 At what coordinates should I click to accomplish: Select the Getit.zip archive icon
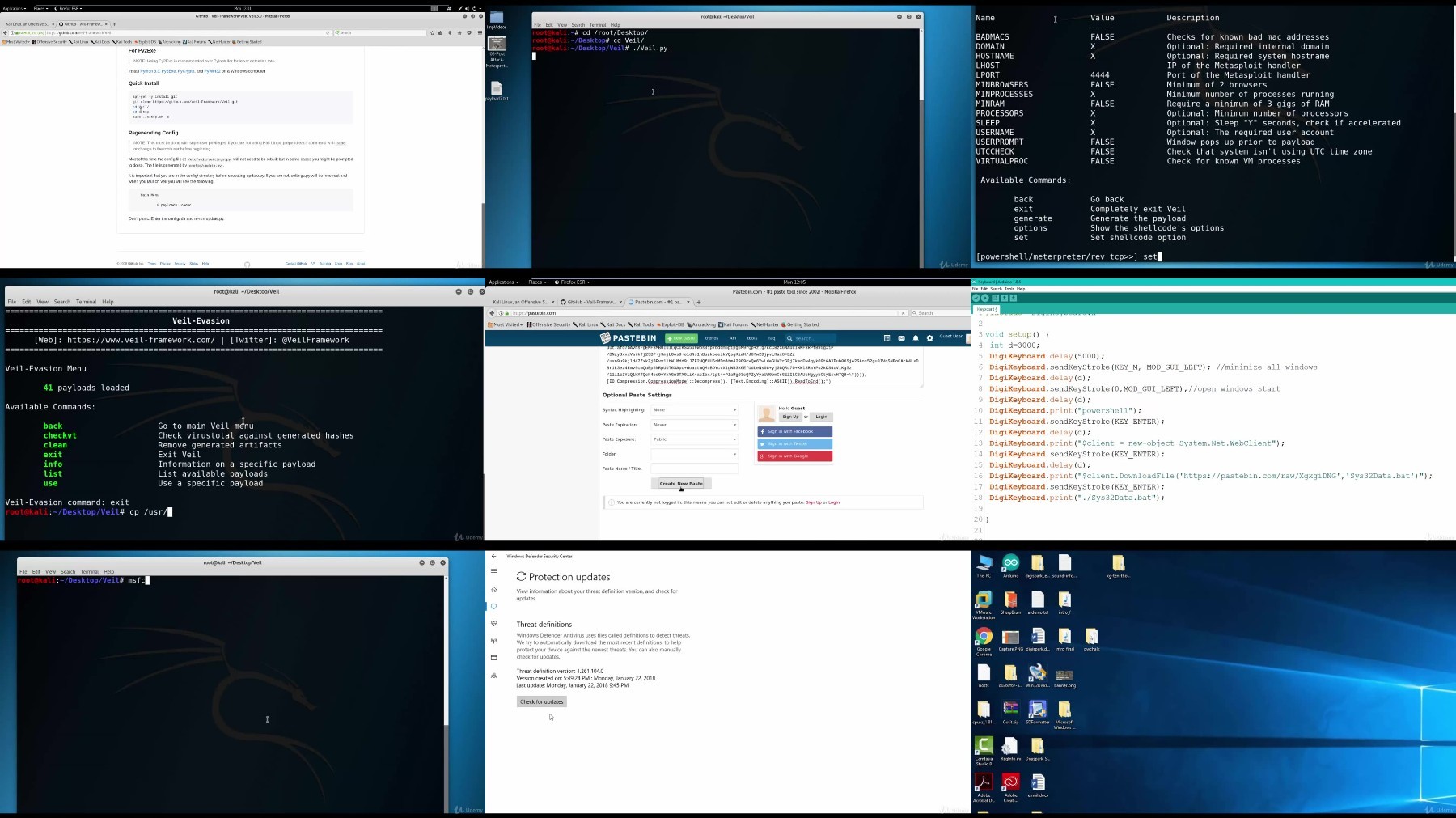click(x=1010, y=713)
